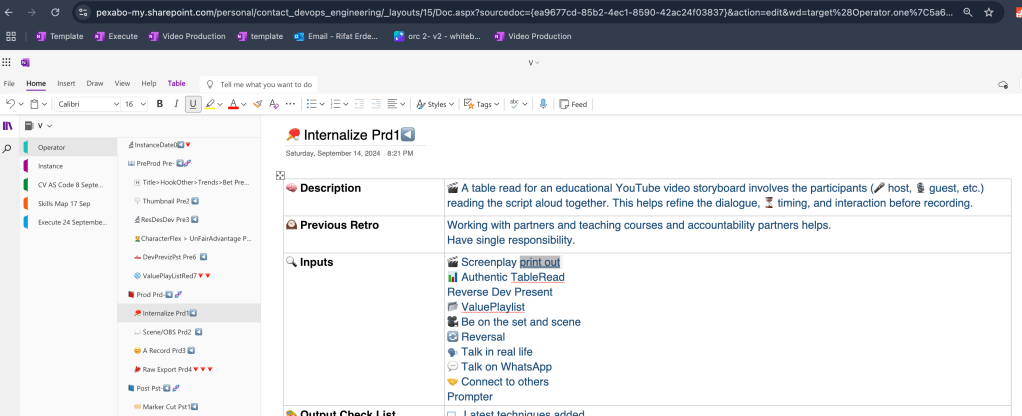Apply yellow text highlight
Image resolution: width=1022 pixels, height=416 pixels.
[x=210, y=104]
